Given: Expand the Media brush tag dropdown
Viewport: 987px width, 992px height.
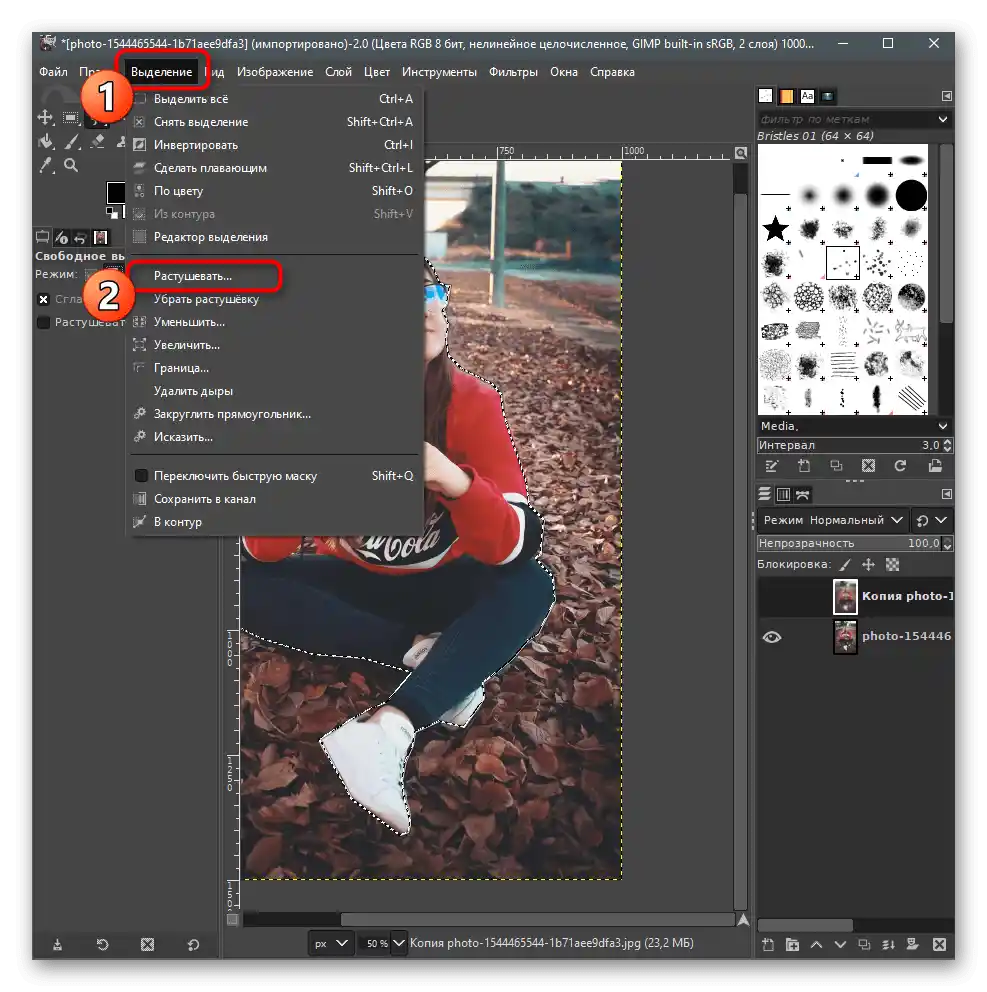Looking at the screenshot, I should click(943, 426).
